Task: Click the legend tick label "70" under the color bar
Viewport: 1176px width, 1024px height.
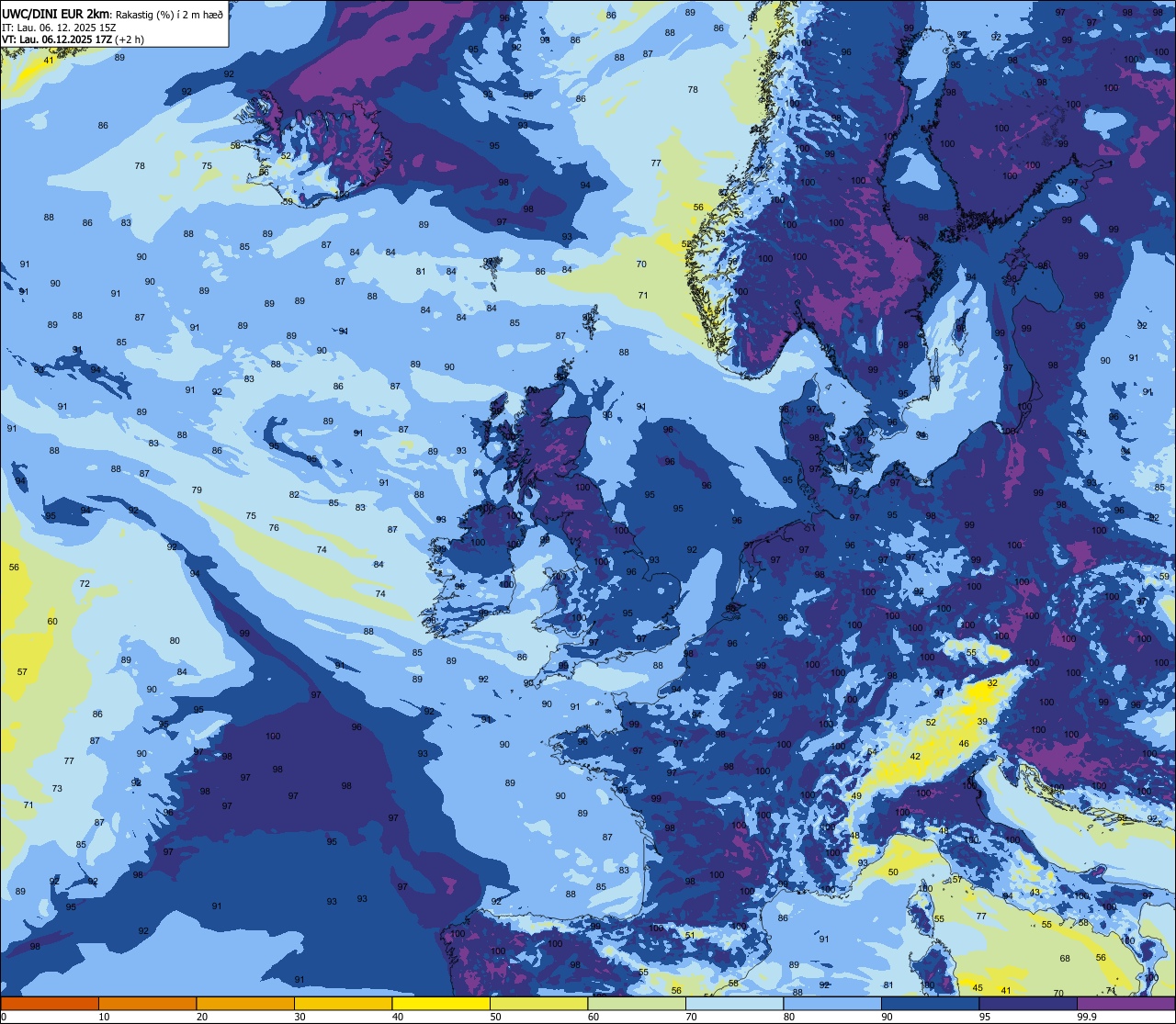Action: tap(691, 1017)
